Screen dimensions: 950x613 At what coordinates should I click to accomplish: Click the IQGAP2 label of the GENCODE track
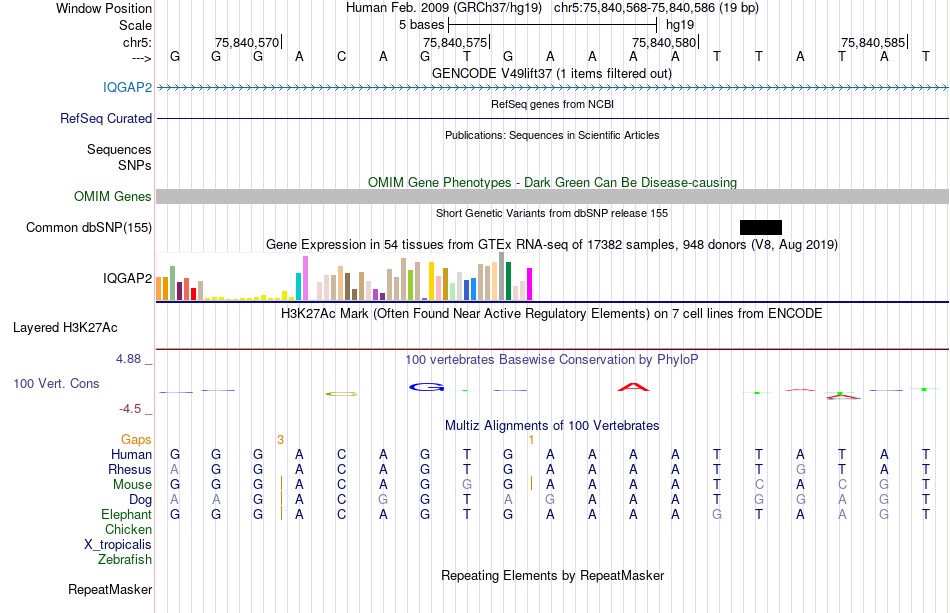coord(127,87)
